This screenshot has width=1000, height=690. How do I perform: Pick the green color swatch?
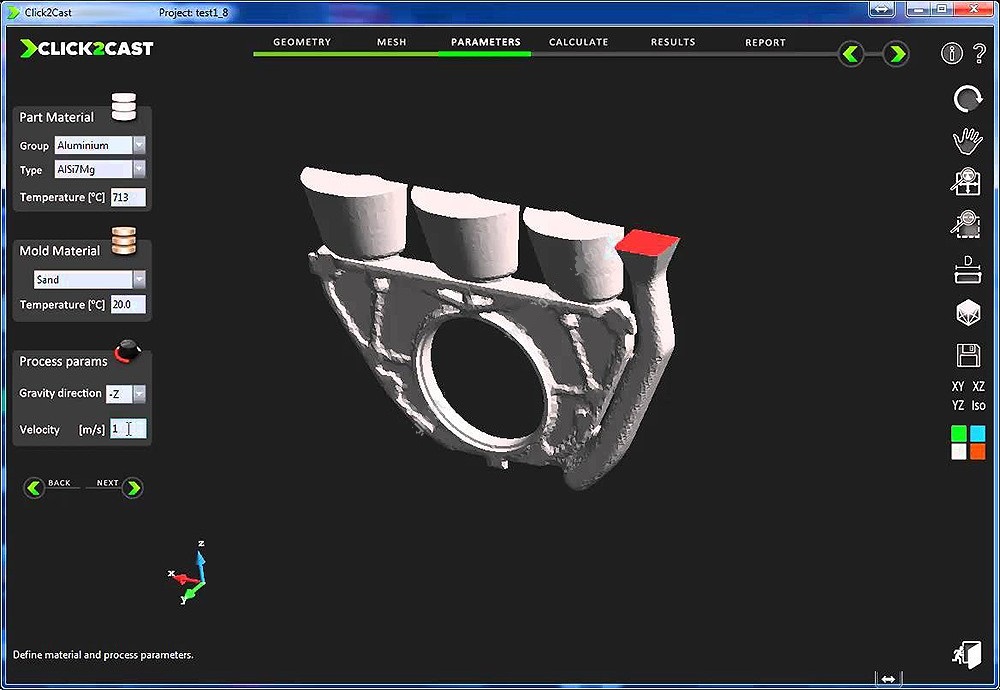pyautogui.click(x=958, y=433)
